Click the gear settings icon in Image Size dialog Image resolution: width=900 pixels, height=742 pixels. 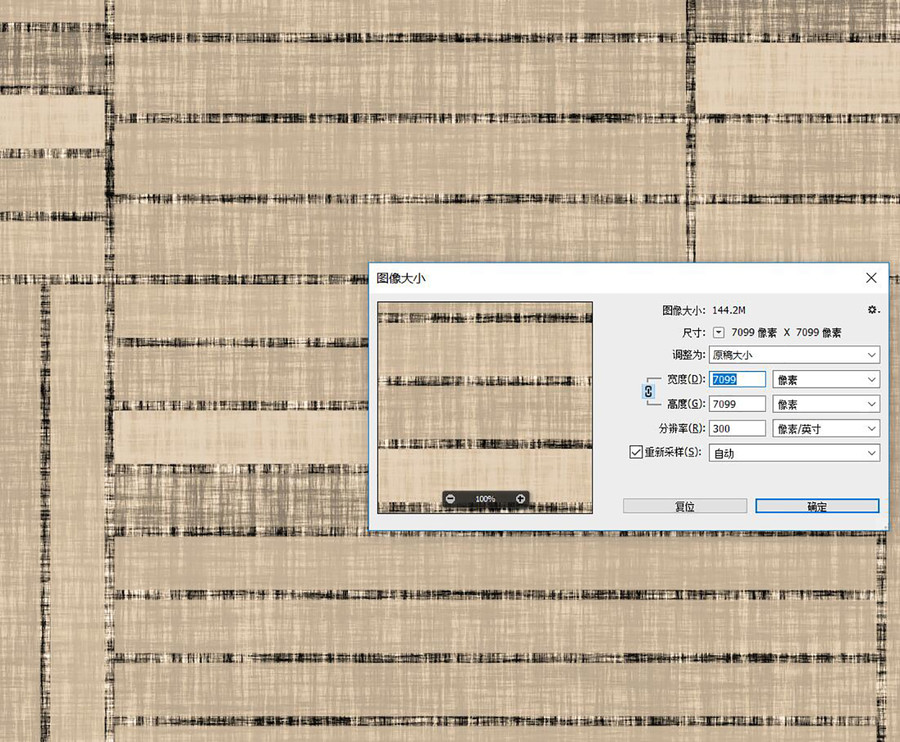point(873,310)
